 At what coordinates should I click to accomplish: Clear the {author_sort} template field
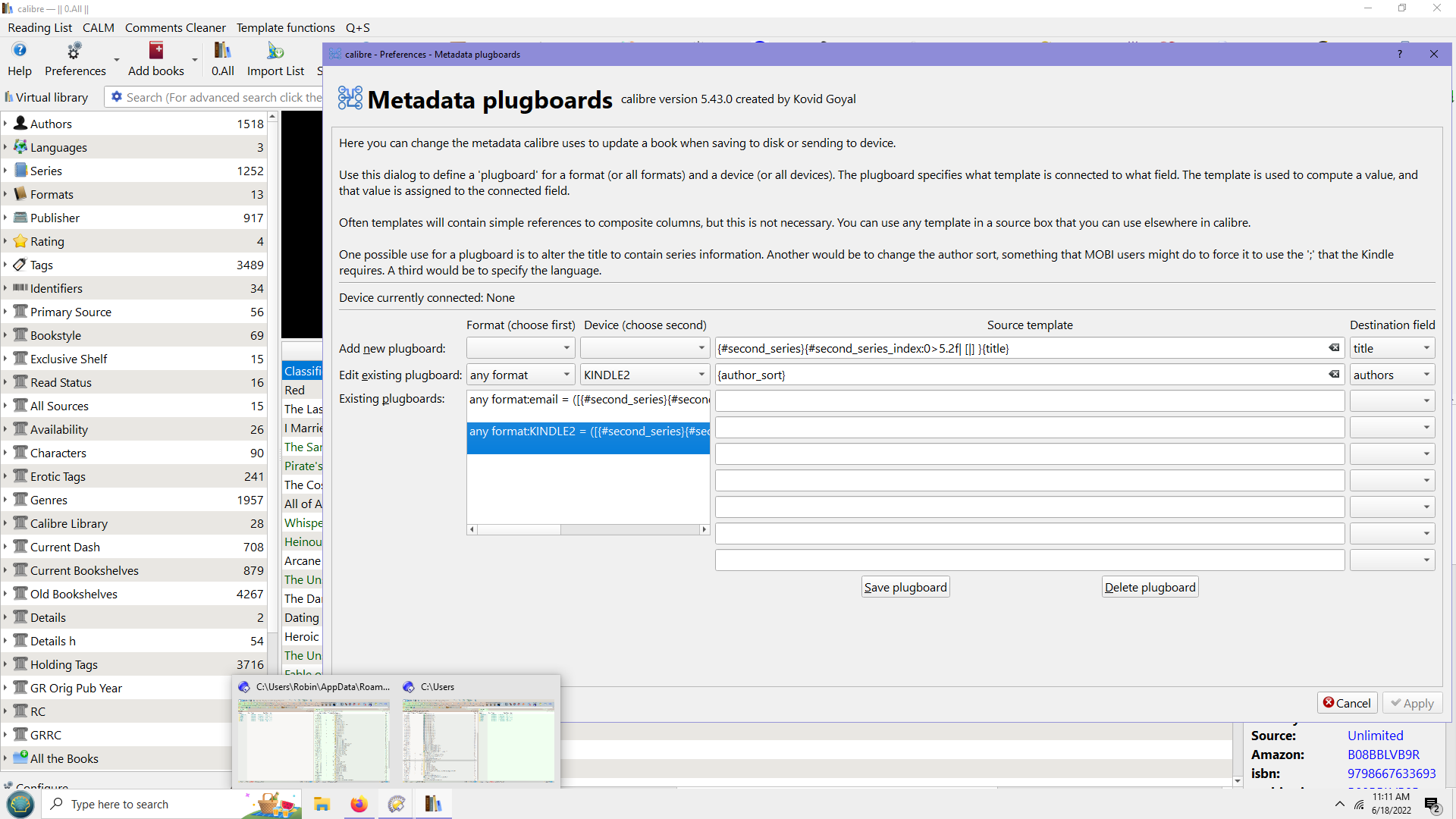coord(1334,375)
